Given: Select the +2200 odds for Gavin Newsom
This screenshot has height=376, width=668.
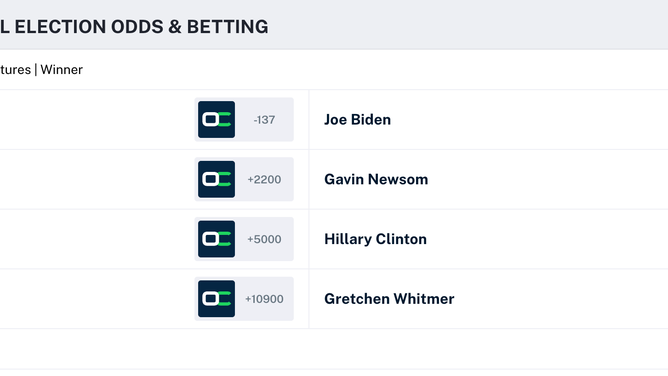Looking at the screenshot, I should (264, 180).
